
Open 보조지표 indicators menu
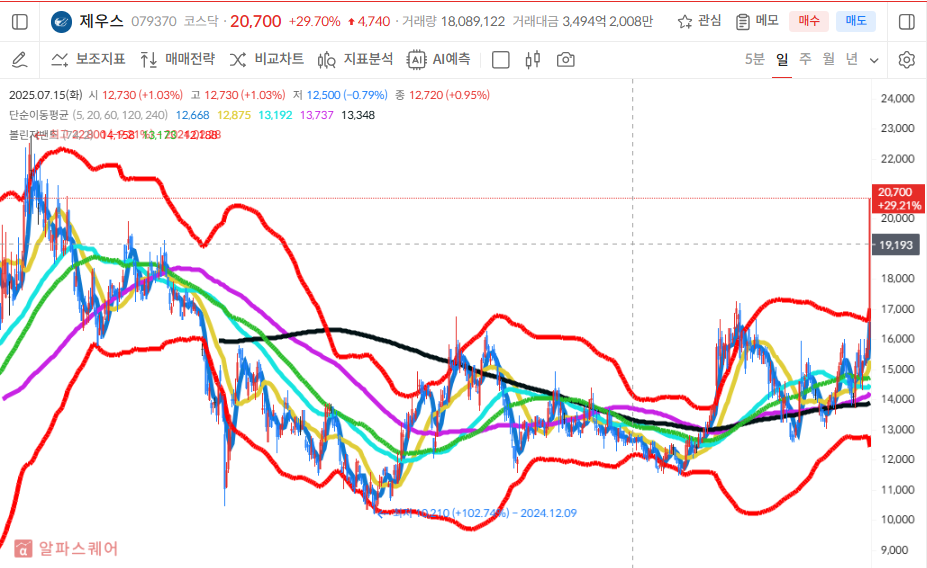[89, 60]
